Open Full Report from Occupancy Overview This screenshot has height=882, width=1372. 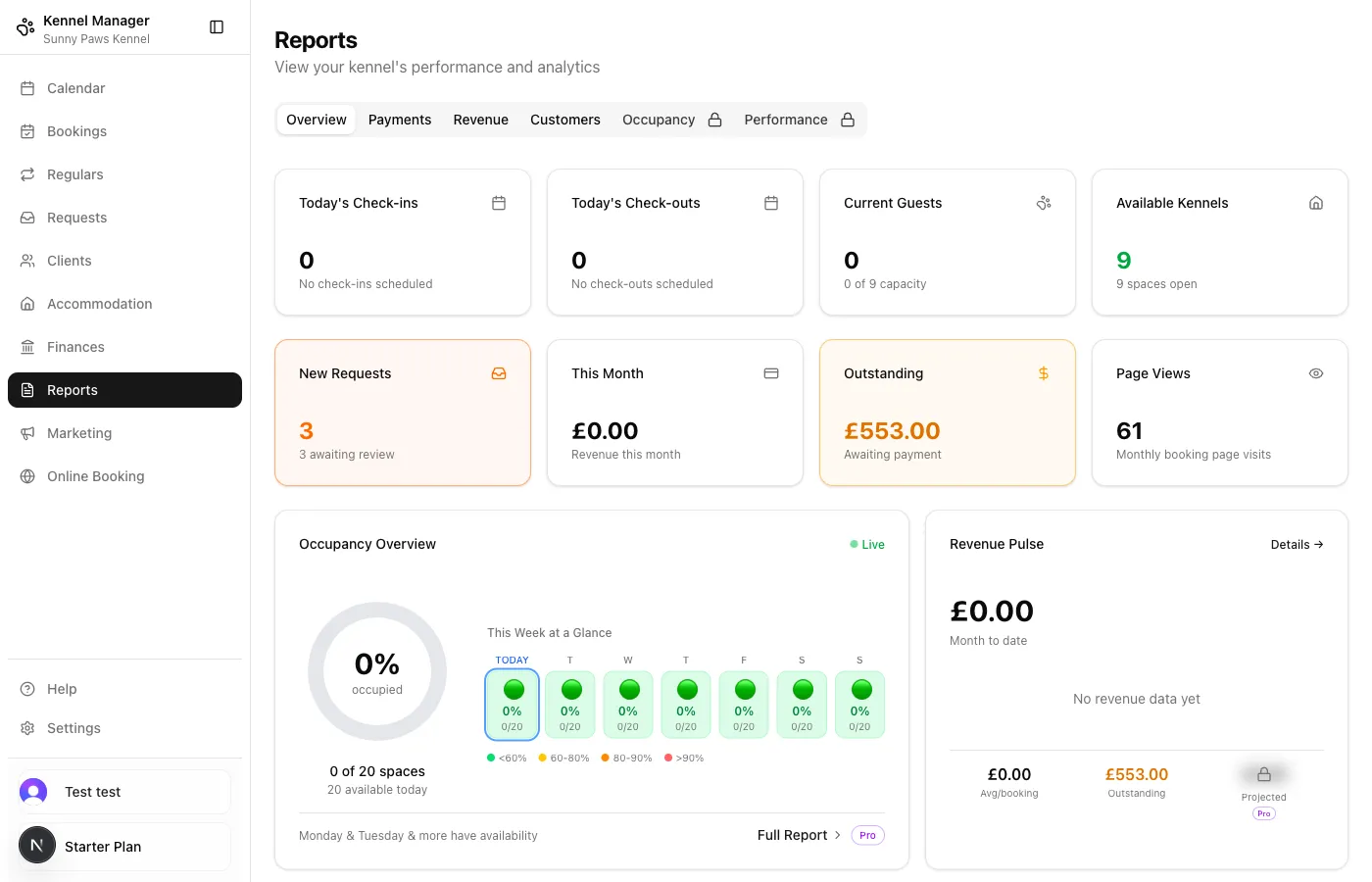click(792, 835)
